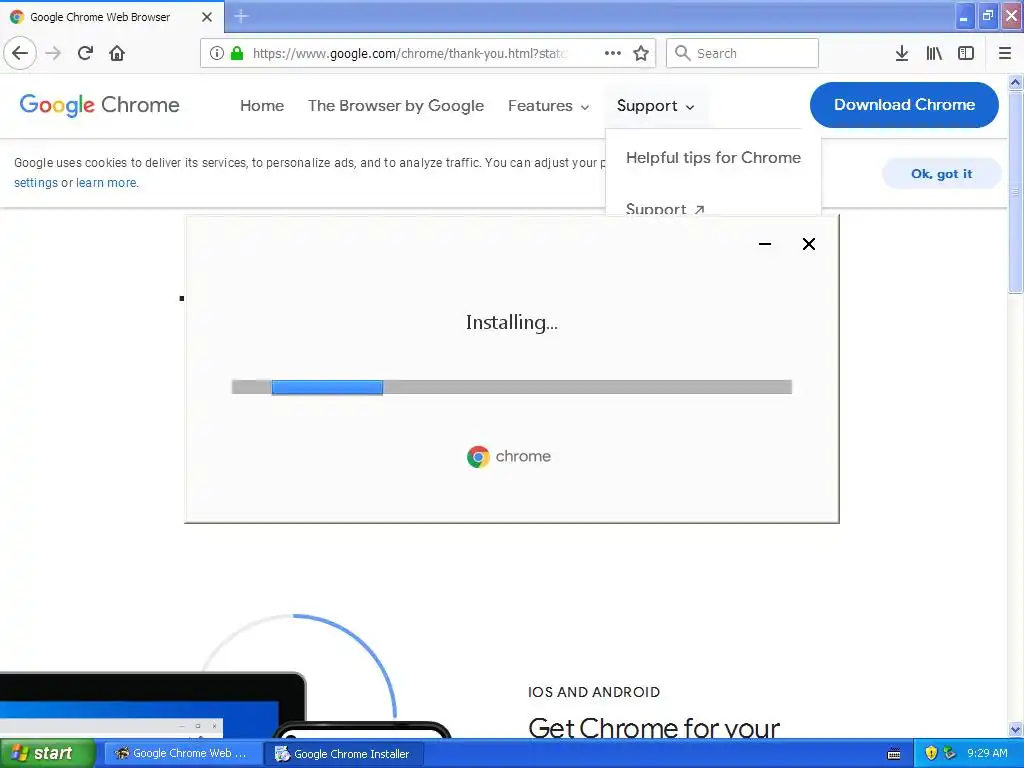Close the Chrome installer dialog
1024x768 pixels.
pyautogui.click(x=808, y=244)
